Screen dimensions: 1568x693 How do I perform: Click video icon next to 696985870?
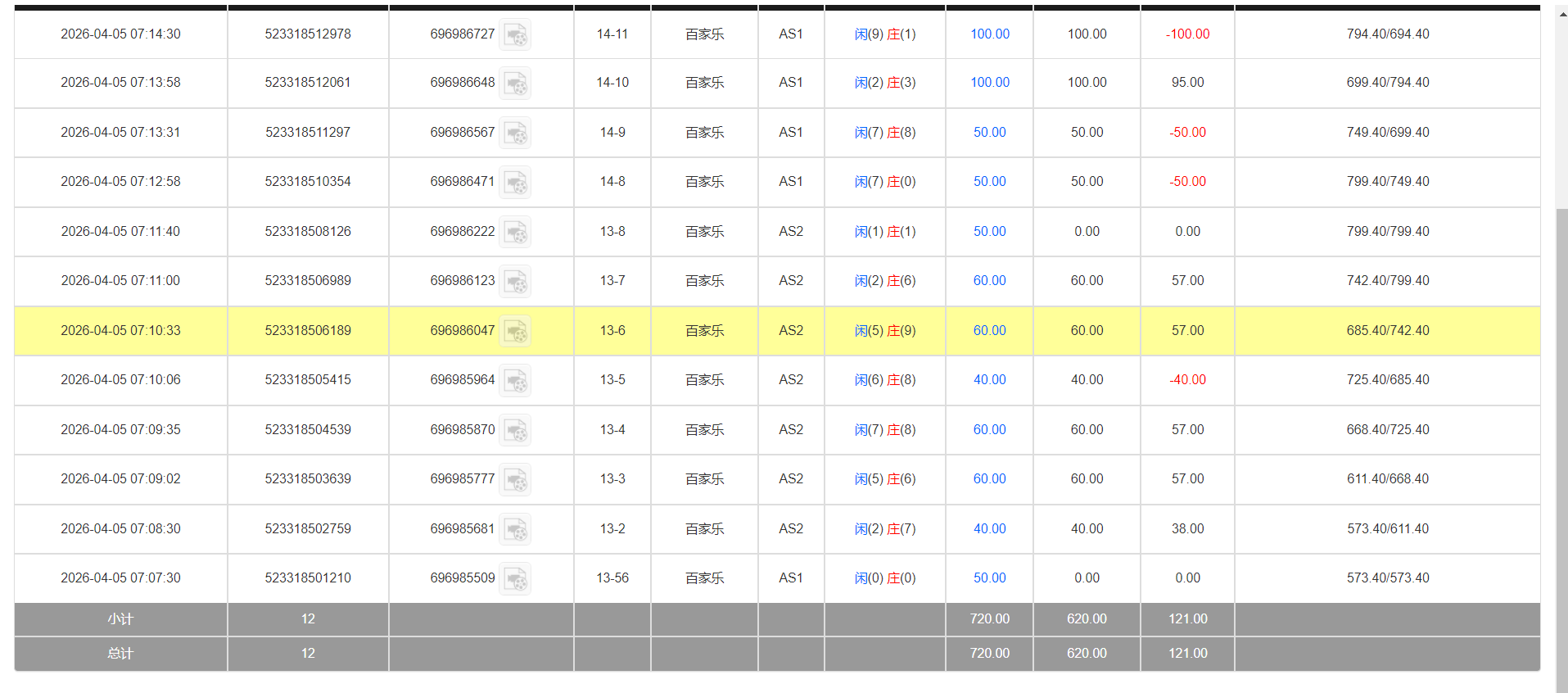tap(516, 431)
